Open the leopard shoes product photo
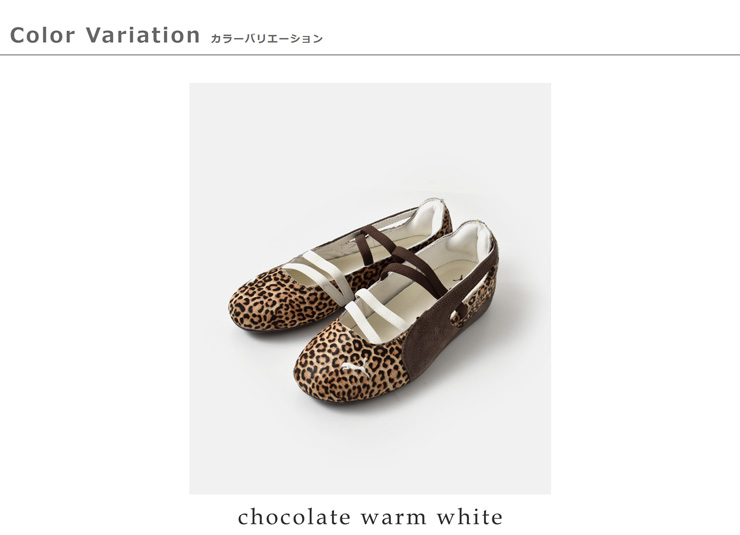Image resolution: width=740 pixels, height=535 pixels. click(x=370, y=288)
